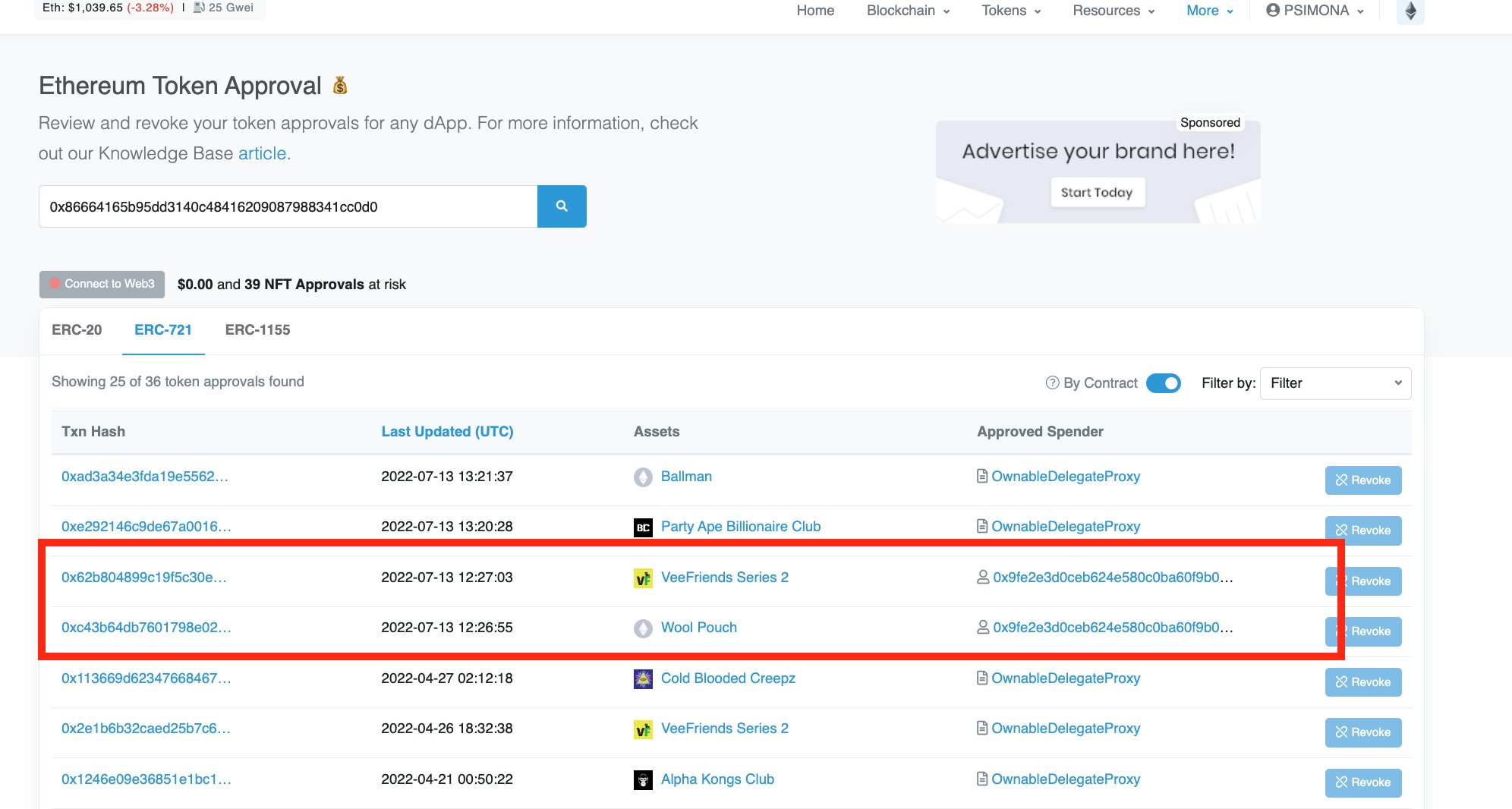Click the contract icon in Party Ape row
This screenshot has height=809, width=1512.
coord(982,527)
